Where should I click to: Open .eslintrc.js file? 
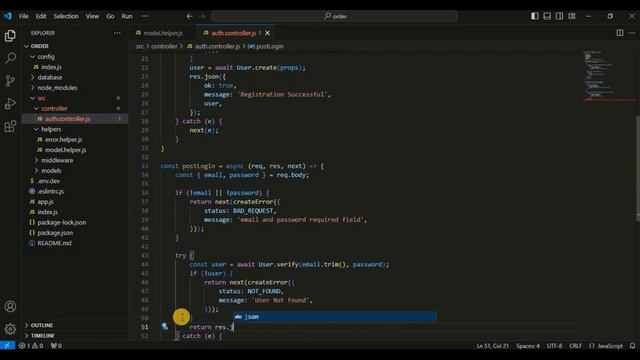75,191
